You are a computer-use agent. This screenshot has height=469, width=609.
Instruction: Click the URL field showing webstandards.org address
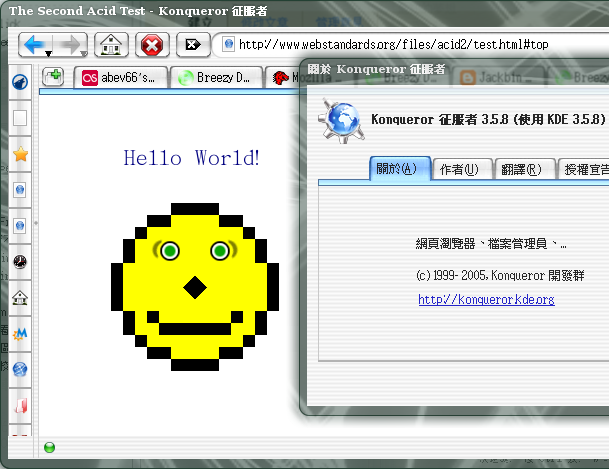(393, 45)
